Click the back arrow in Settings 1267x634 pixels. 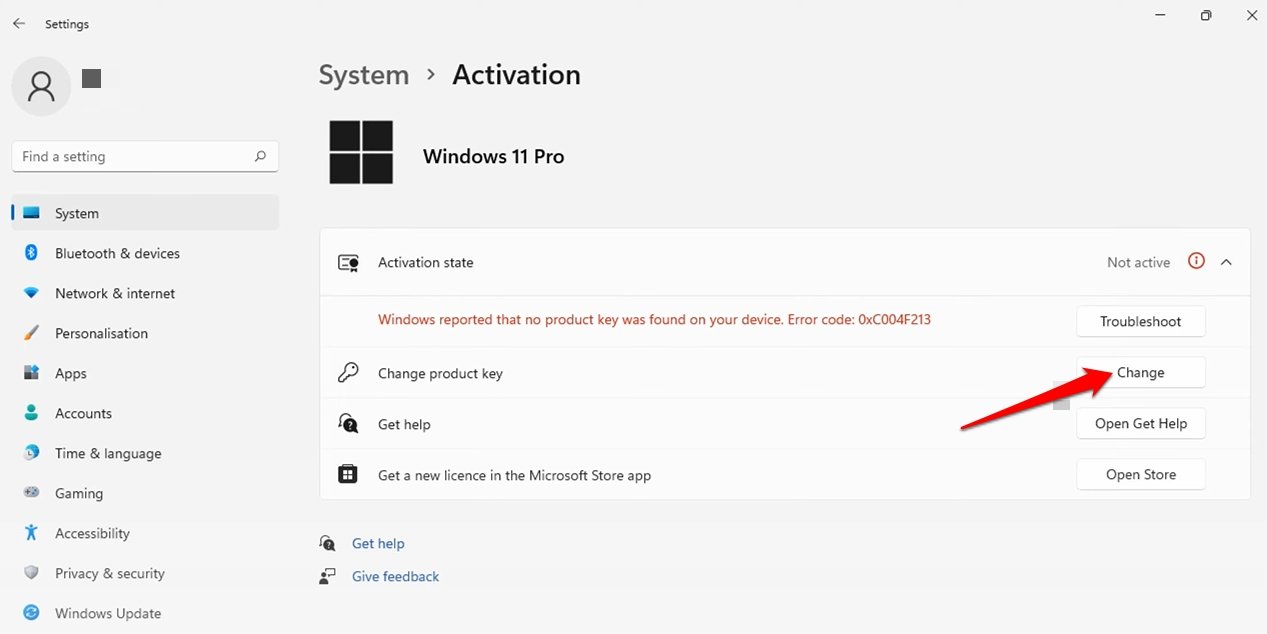(19, 23)
